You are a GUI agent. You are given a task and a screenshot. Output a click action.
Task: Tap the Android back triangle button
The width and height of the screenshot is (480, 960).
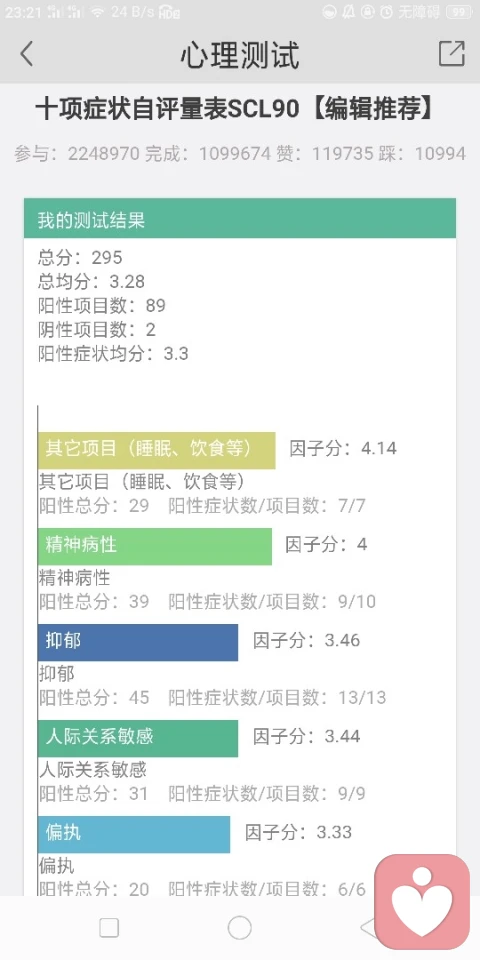tap(369, 928)
